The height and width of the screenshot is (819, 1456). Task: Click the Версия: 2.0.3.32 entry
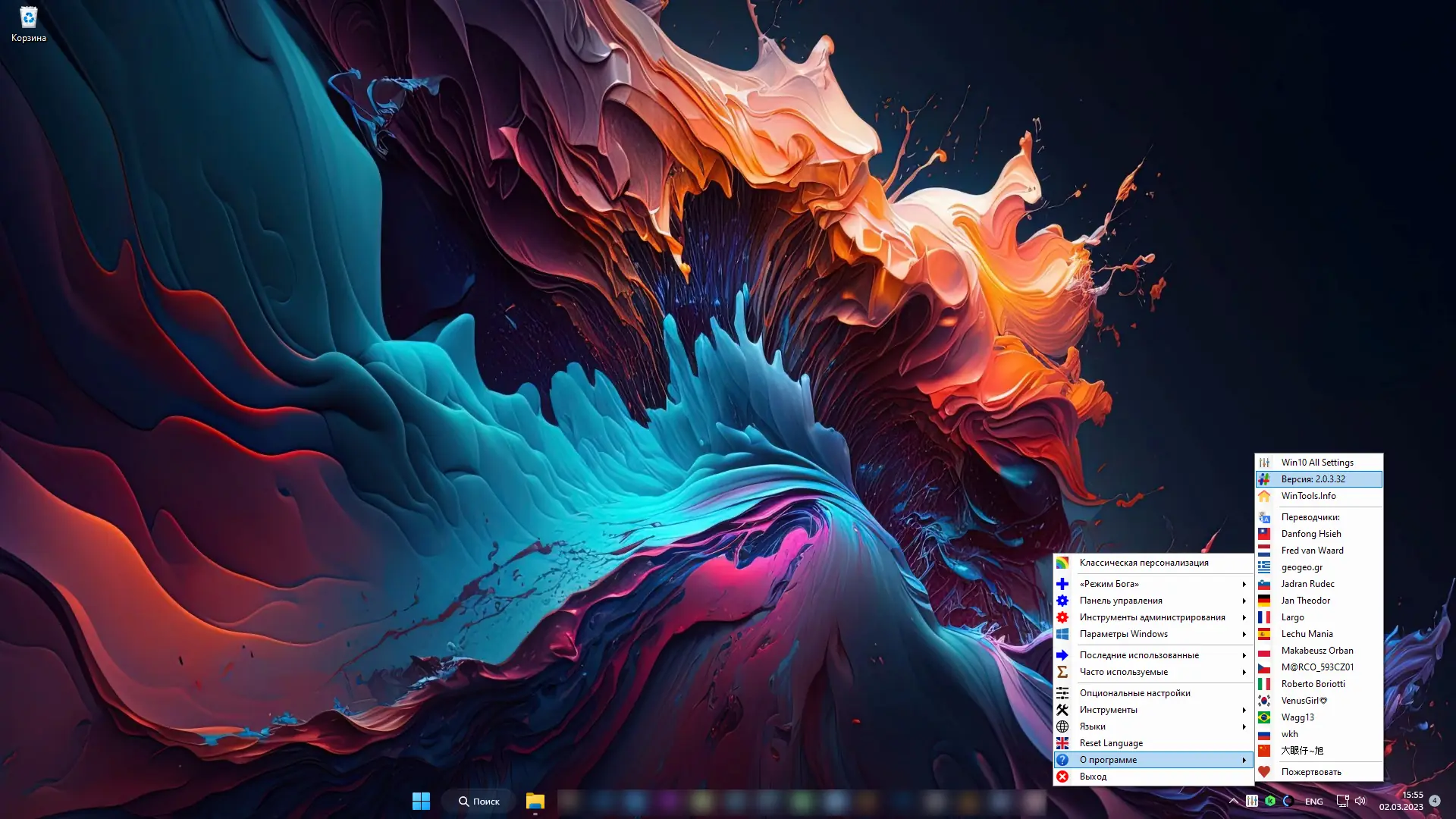pyautogui.click(x=1313, y=479)
